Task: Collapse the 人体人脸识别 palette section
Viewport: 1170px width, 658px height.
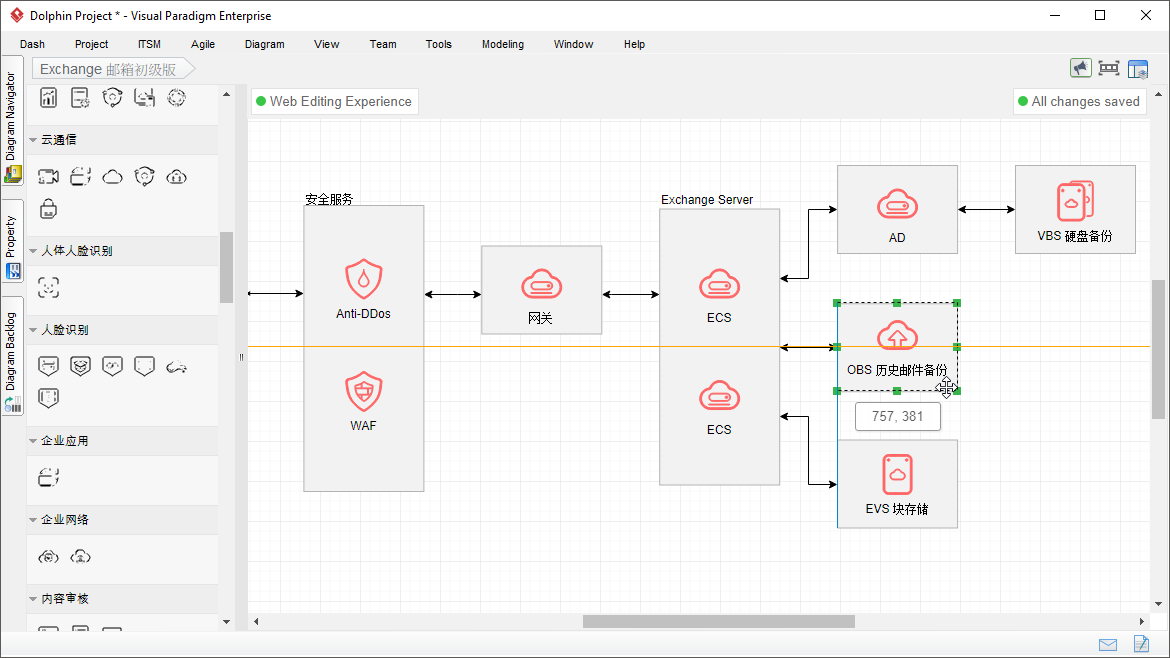Action: [x=33, y=251]
